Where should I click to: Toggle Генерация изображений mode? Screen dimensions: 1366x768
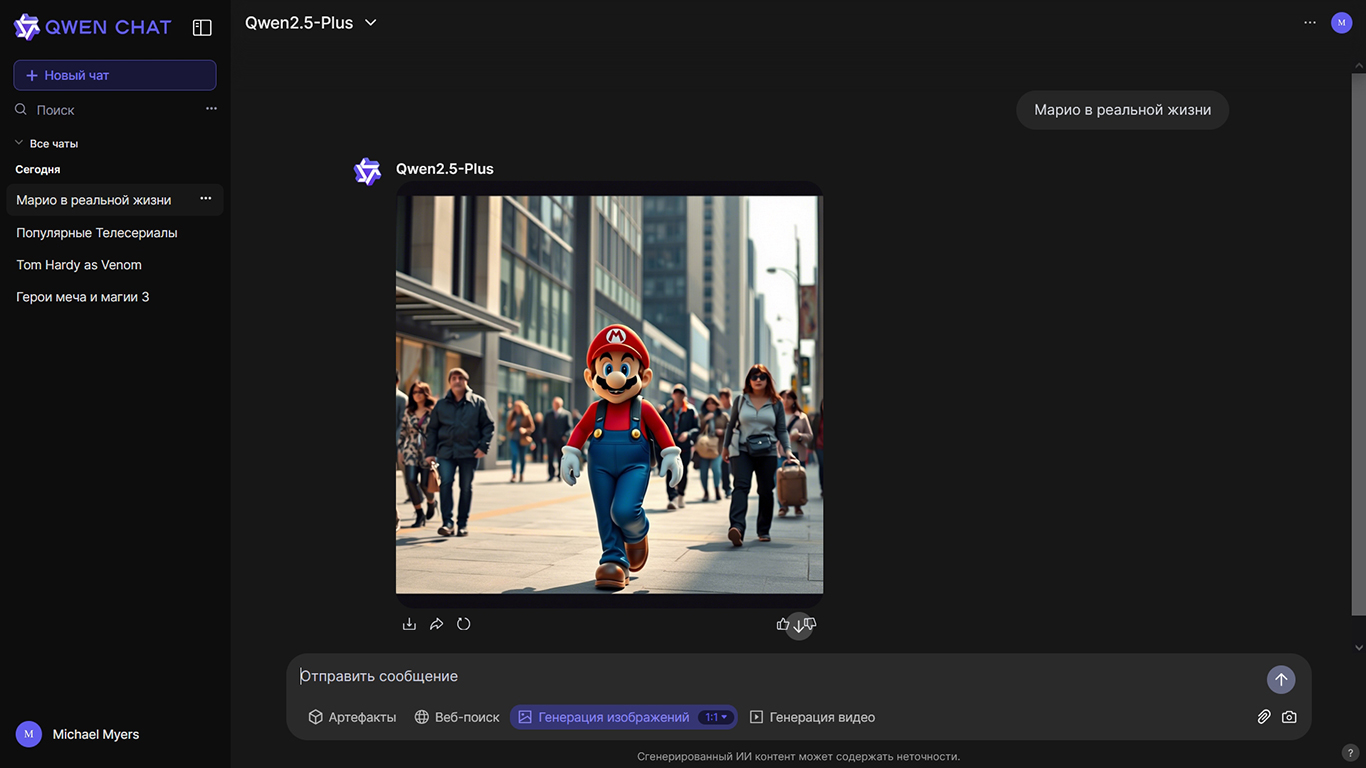click(603, 717)
